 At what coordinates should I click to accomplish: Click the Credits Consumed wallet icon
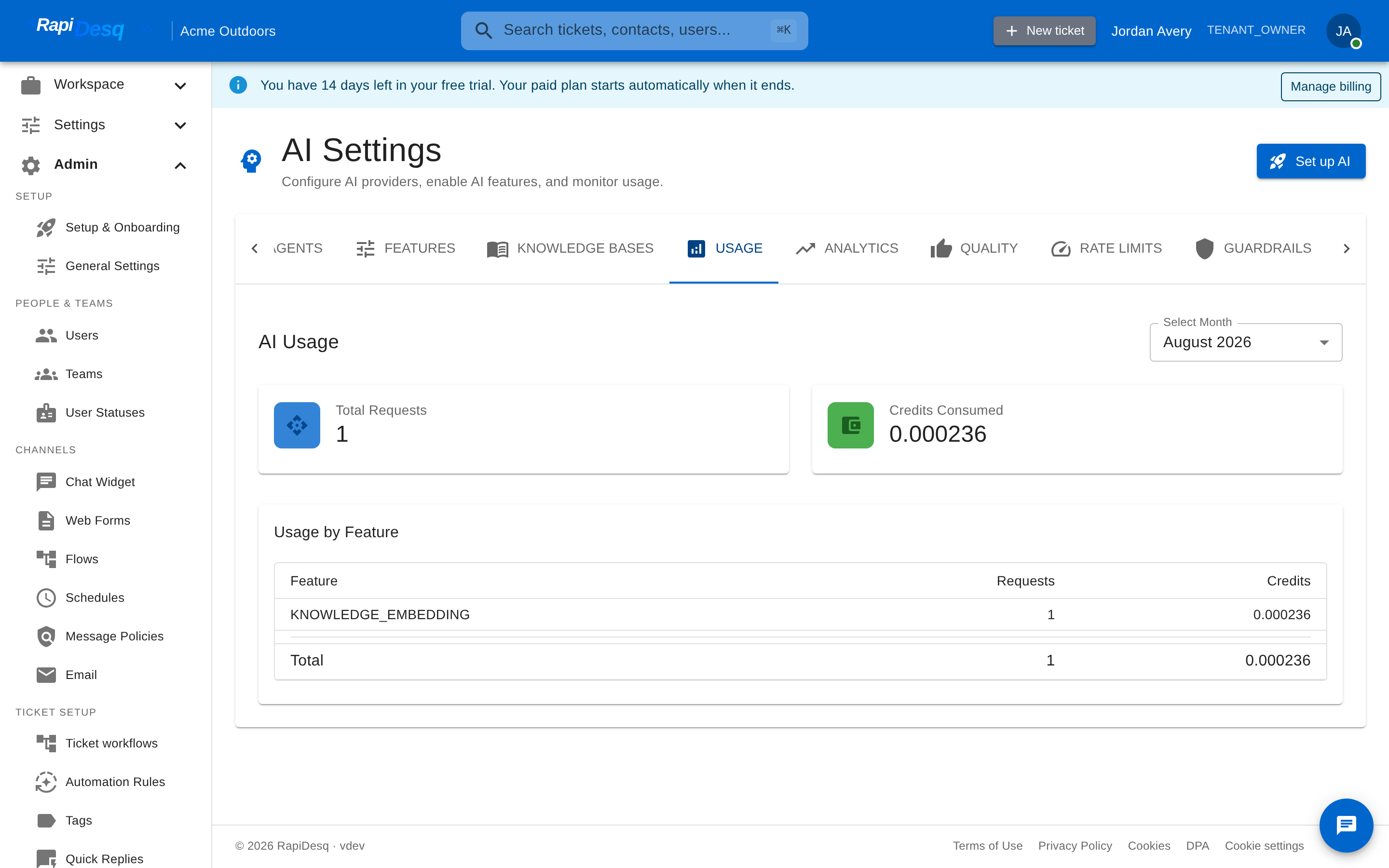tap(851, 425)
